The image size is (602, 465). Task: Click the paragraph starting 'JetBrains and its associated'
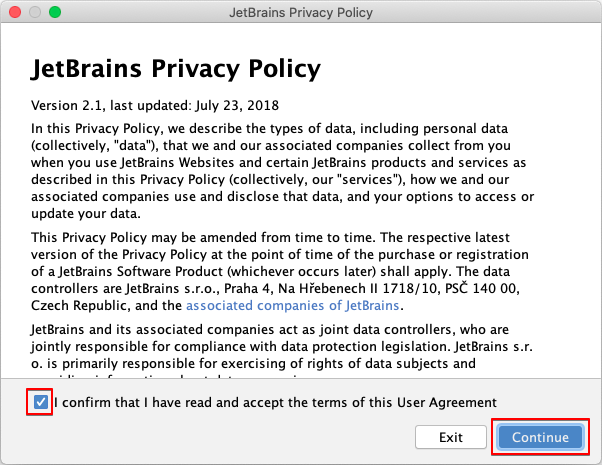pos(281,350)
